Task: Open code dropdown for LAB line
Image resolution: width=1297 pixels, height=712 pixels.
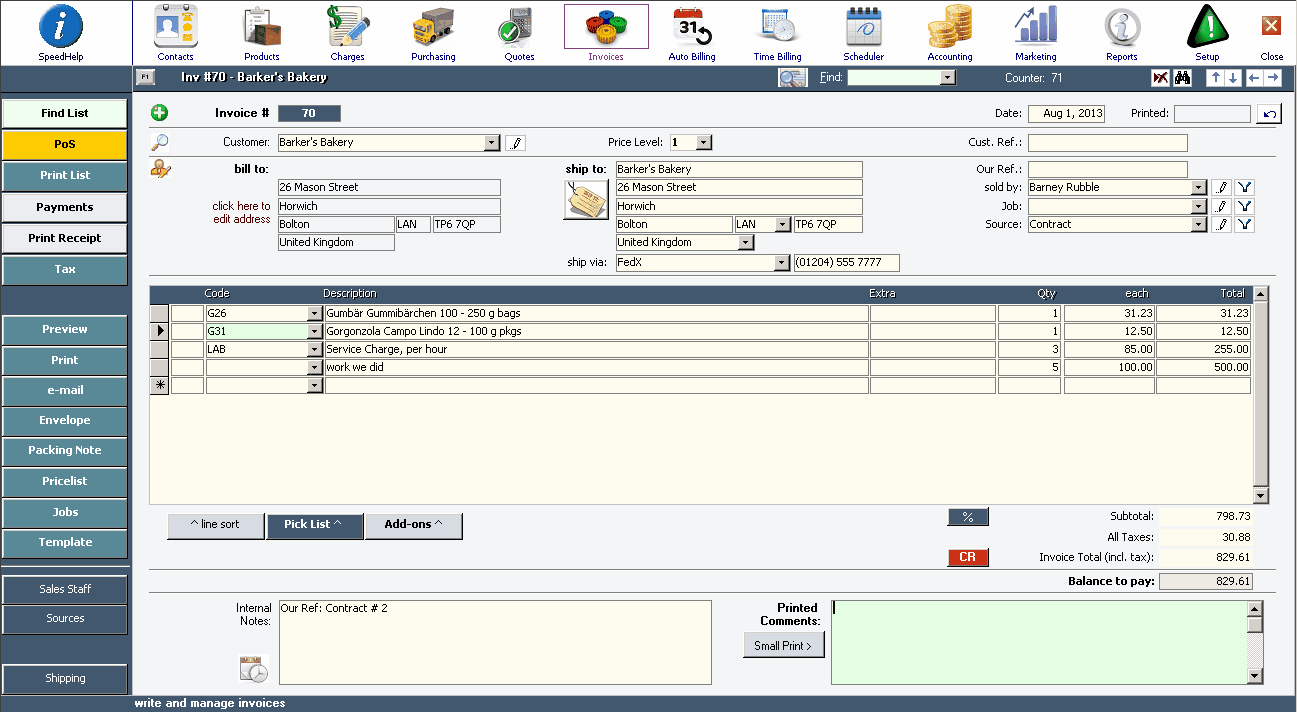Action: [x=315, y=349]
